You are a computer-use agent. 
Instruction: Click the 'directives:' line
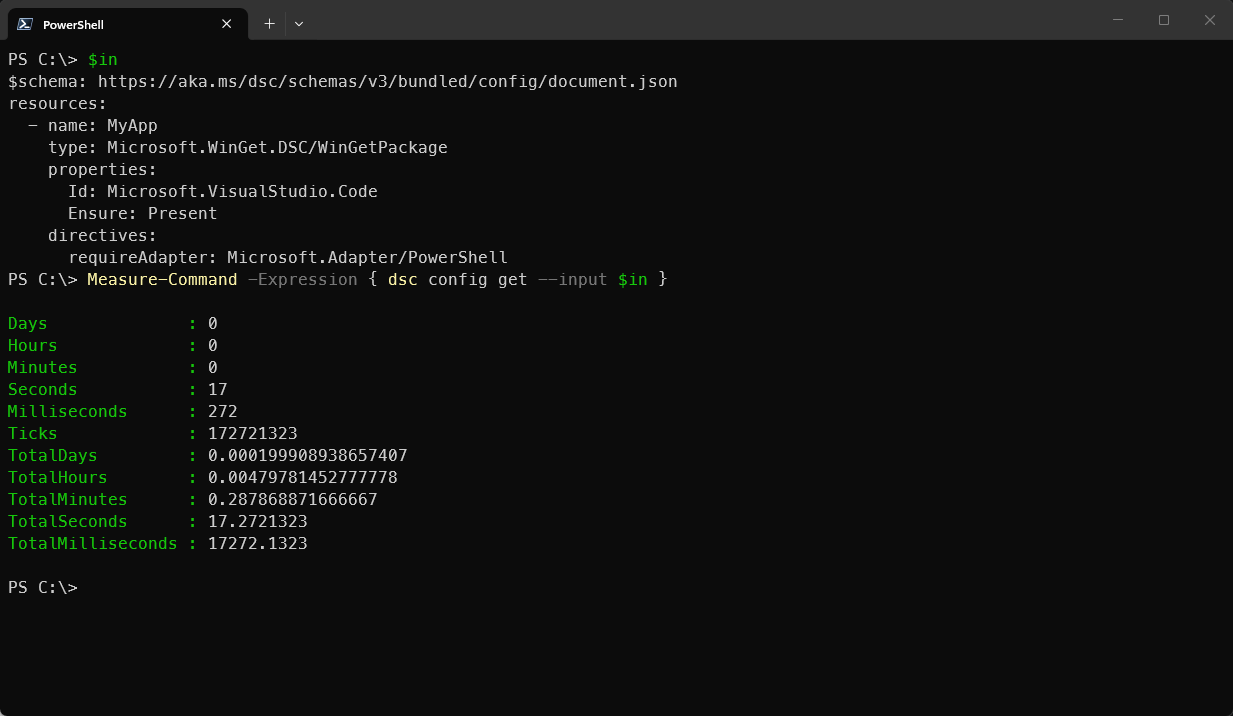click(103, 235)
